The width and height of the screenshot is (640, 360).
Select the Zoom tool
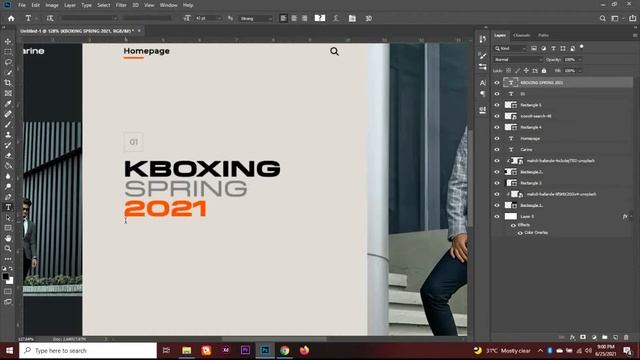[x=8, y=249]
